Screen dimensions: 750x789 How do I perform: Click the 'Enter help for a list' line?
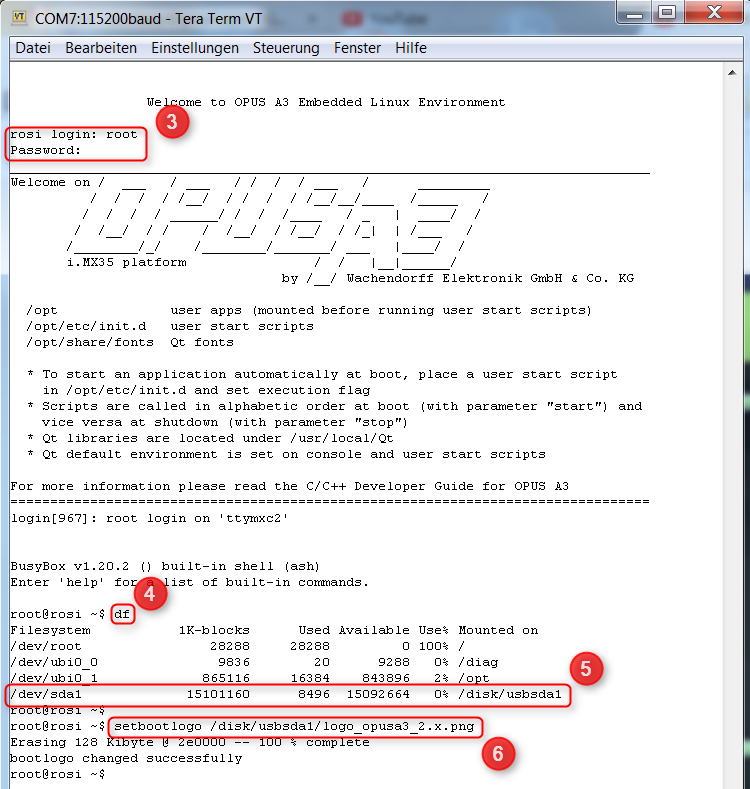click(189, 583)
